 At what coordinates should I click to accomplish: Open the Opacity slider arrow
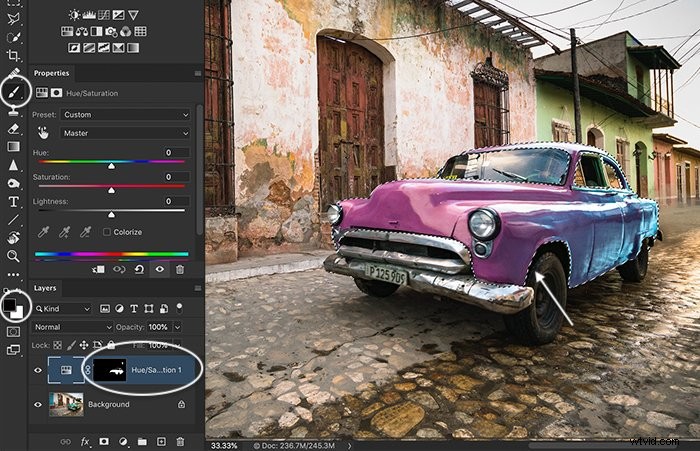tap(177, 327)
